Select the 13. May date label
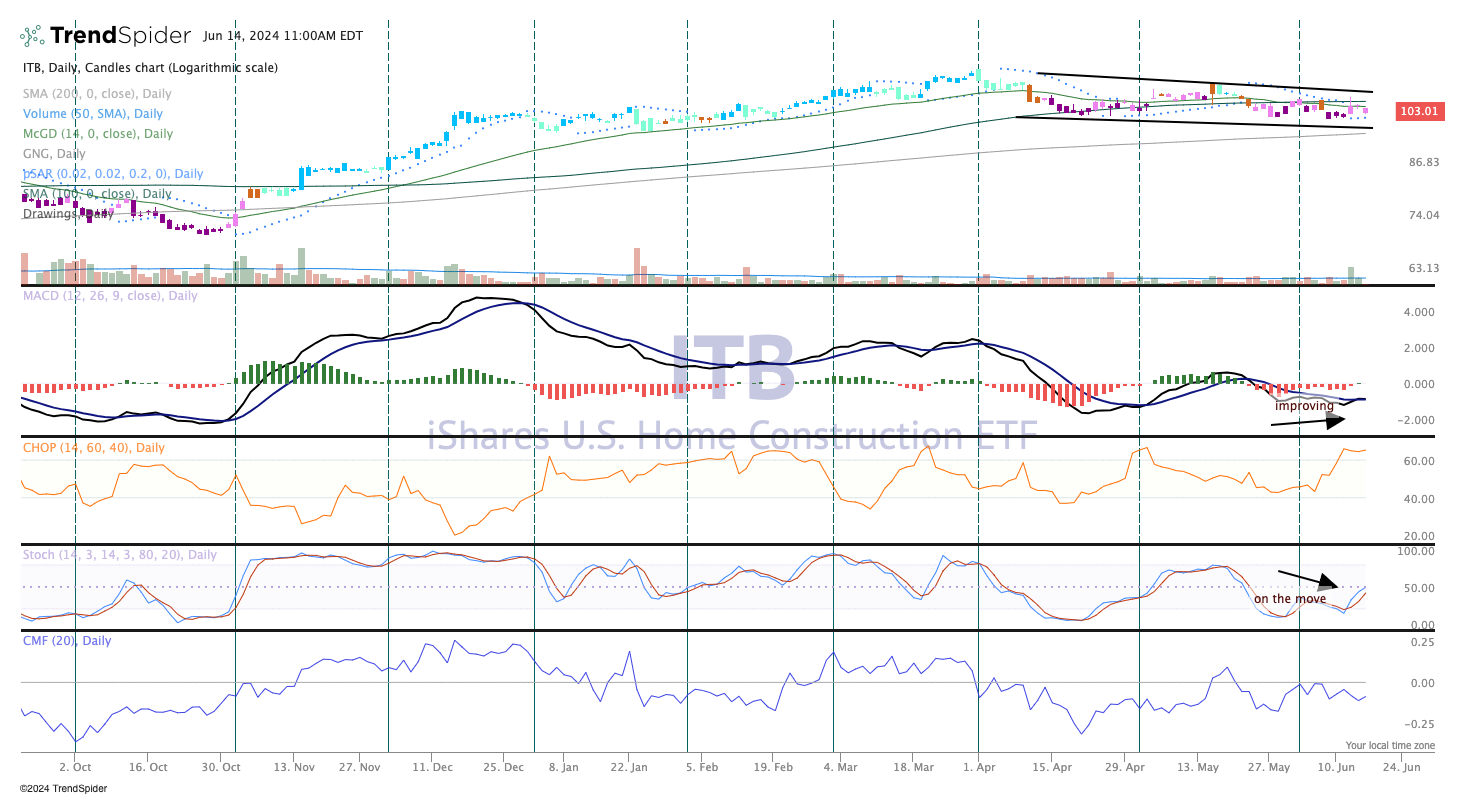The height and width of the screenshot is (798, 1465). point(1197,767)
